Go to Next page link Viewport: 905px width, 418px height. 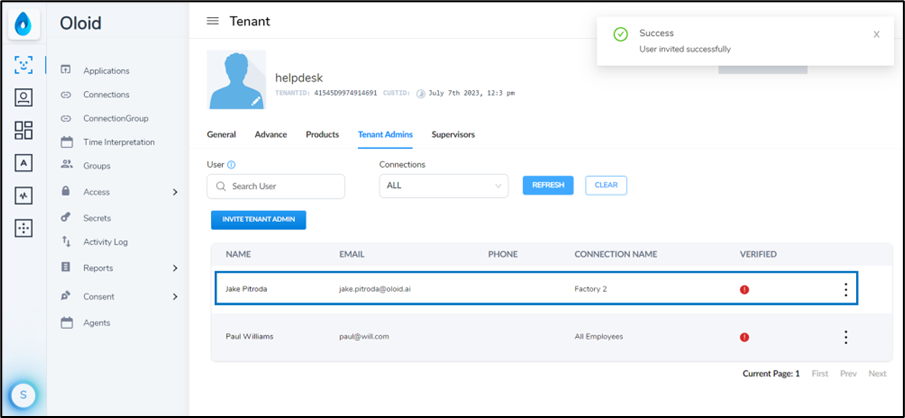click(877, 374)
